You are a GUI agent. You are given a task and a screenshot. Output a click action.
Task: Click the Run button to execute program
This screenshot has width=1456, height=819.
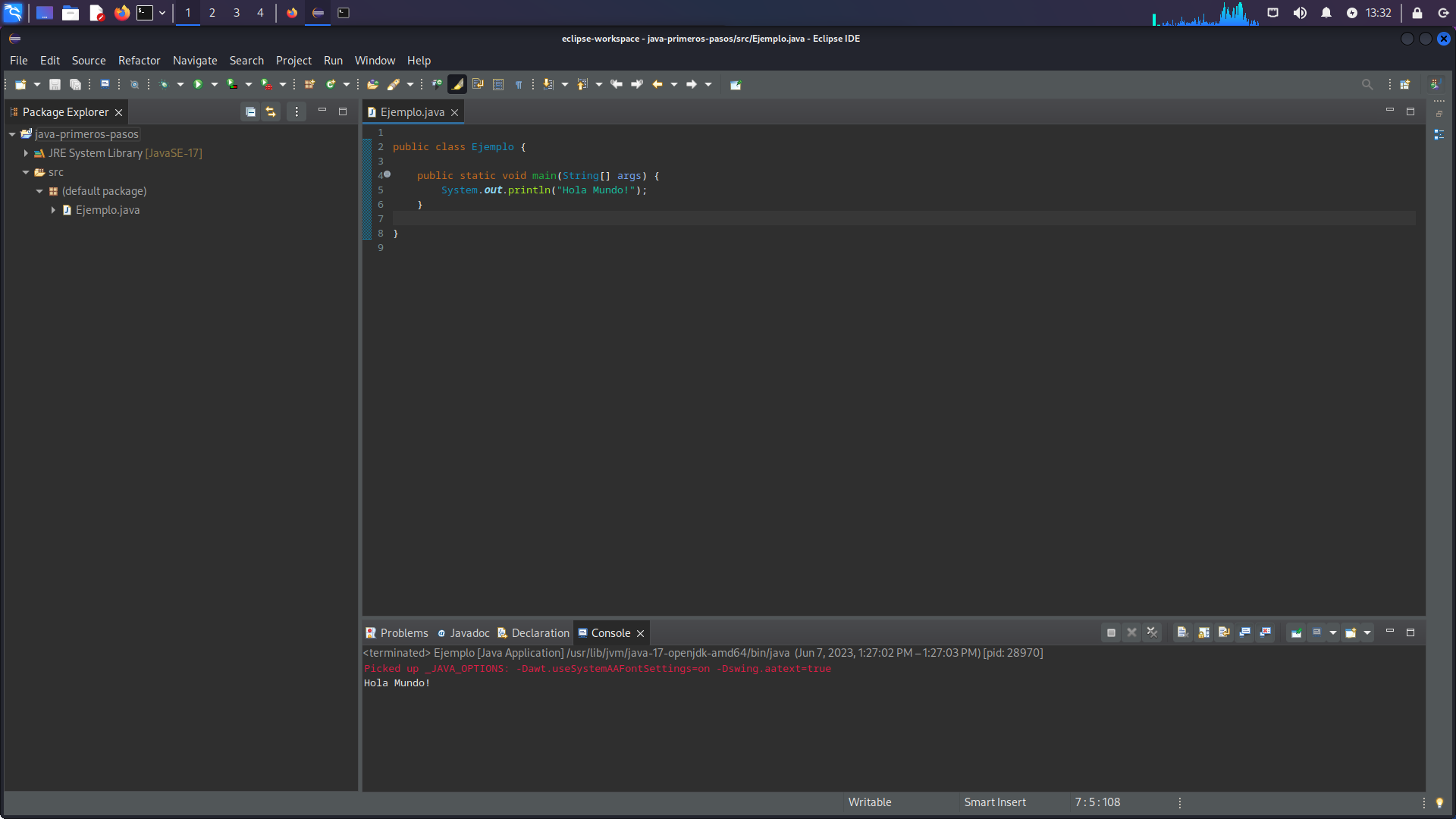197,84
